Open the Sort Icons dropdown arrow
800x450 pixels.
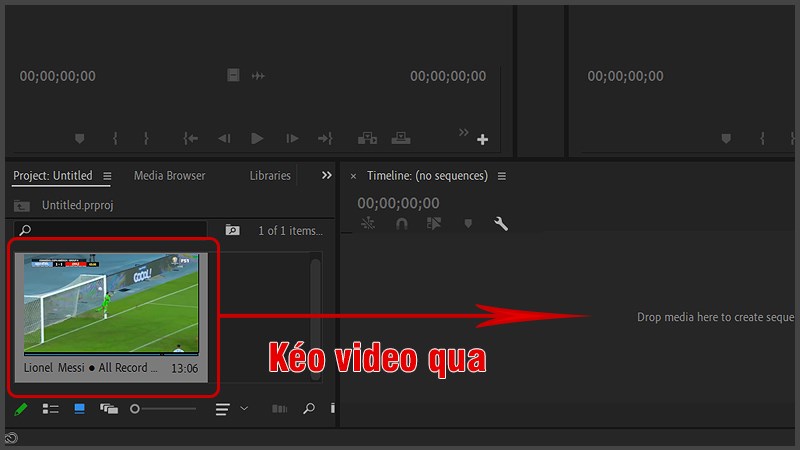point(244,409)
